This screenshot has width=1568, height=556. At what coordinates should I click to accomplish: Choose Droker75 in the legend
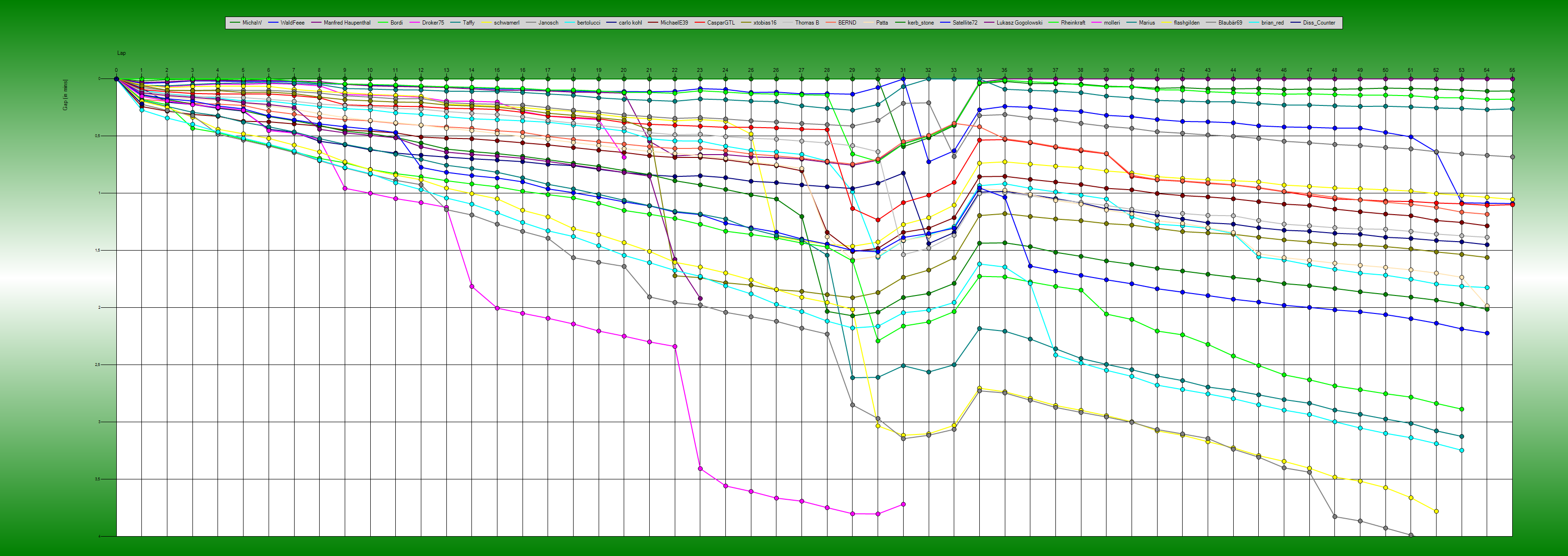(433, 23)
